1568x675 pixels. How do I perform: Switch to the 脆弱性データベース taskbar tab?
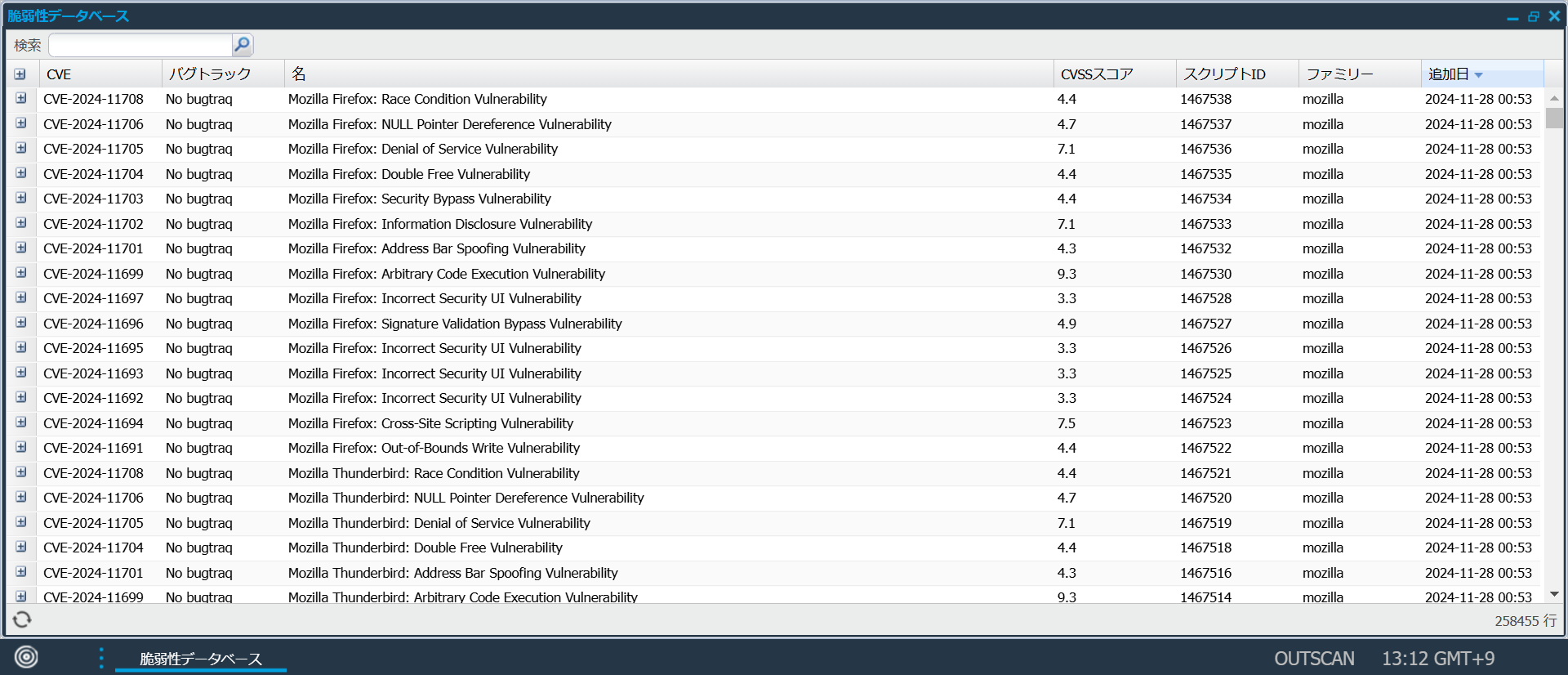coord(201,659)
